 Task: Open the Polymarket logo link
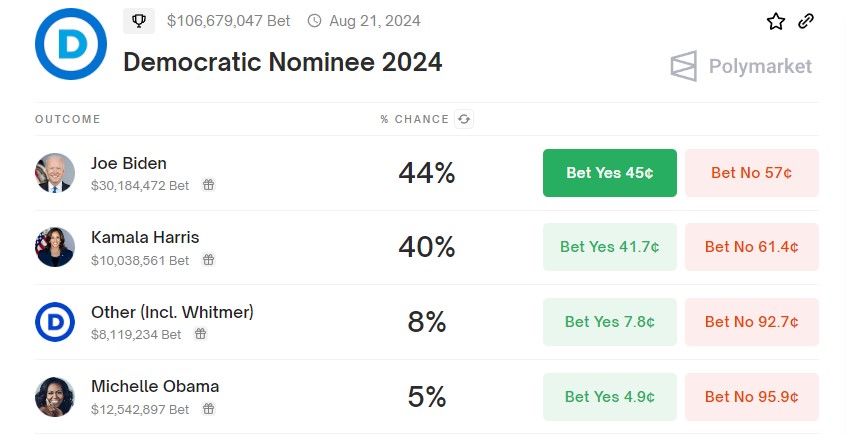[x=741, y=67]
